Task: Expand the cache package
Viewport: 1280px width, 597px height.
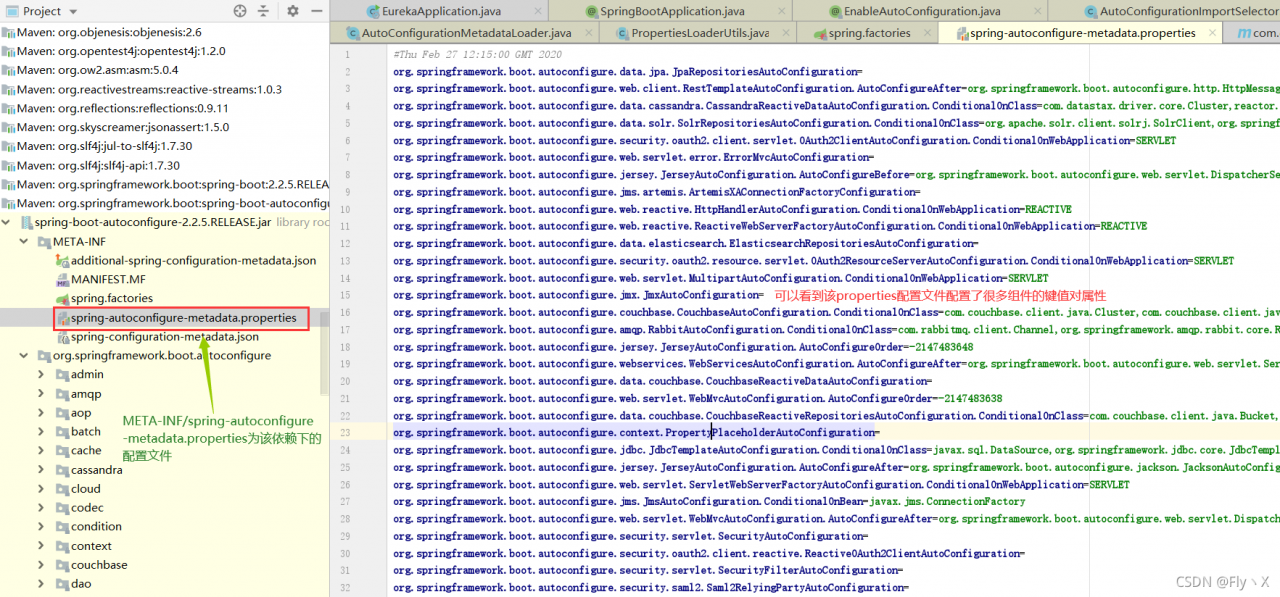Action: point(41,451)
